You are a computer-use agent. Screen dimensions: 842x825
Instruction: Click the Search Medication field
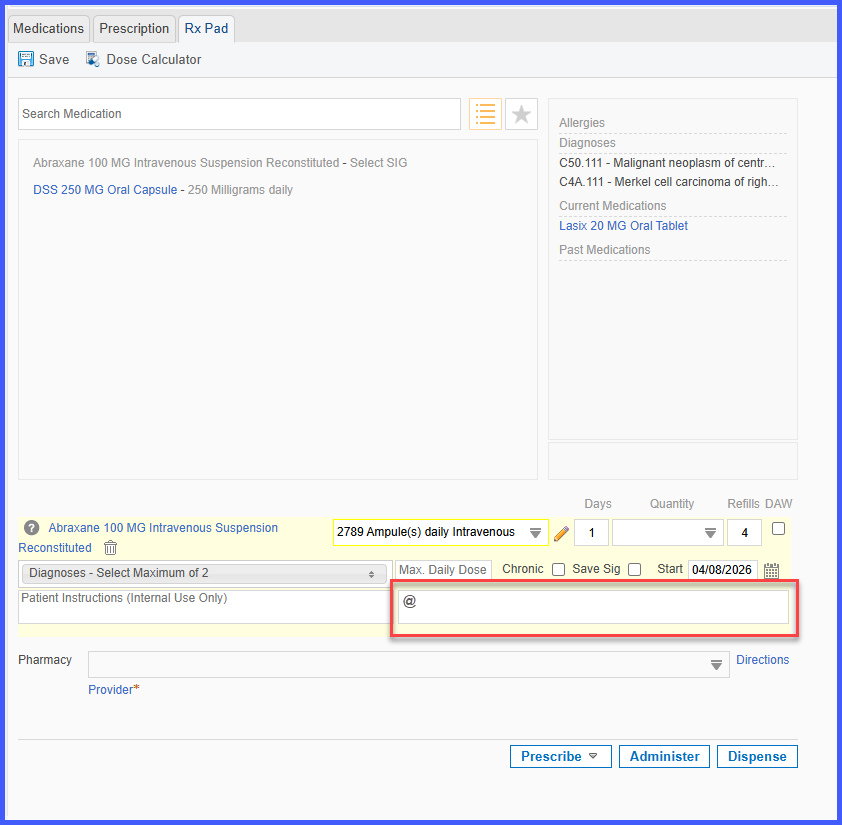coord(239,114)
